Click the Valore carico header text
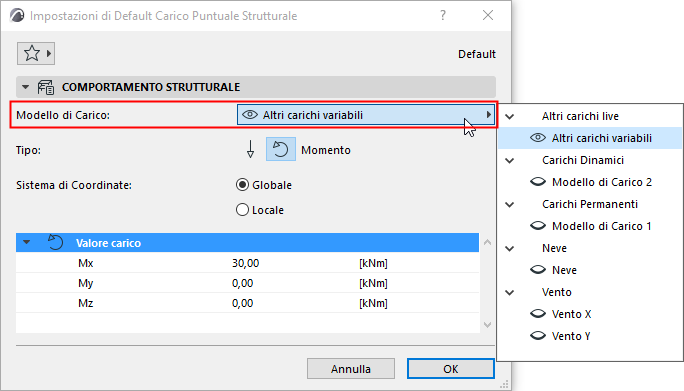Screen dimensions: 684x391 click(x=108, y=243)
